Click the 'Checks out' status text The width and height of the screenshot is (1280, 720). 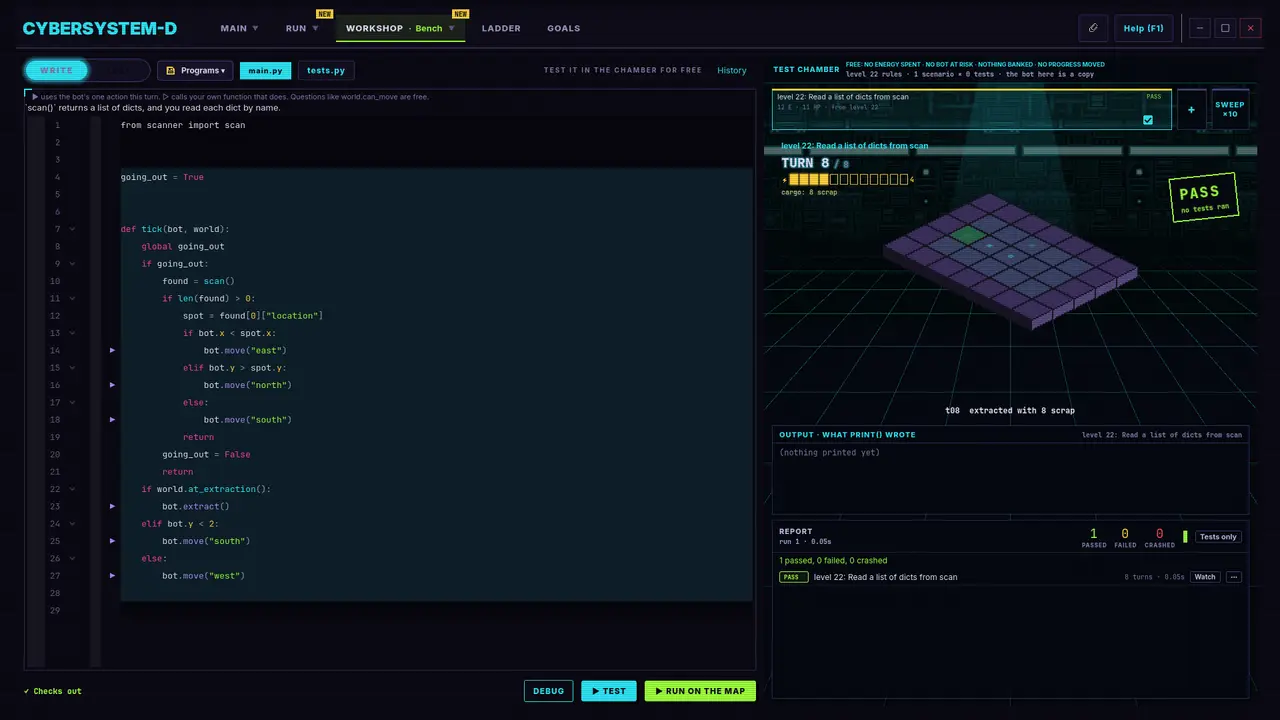53,691
